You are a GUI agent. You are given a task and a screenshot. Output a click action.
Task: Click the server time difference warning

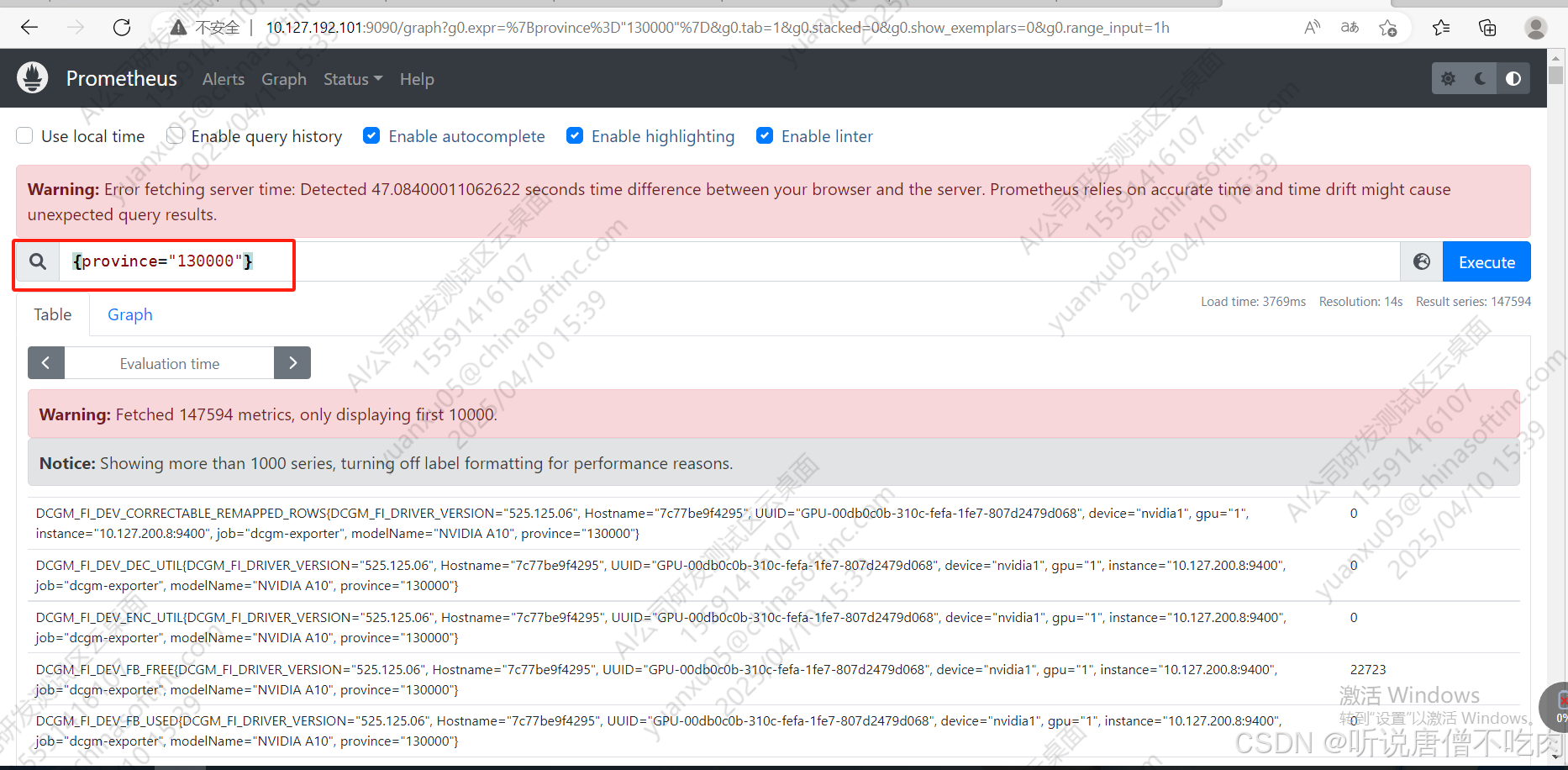tap(773, 202)
